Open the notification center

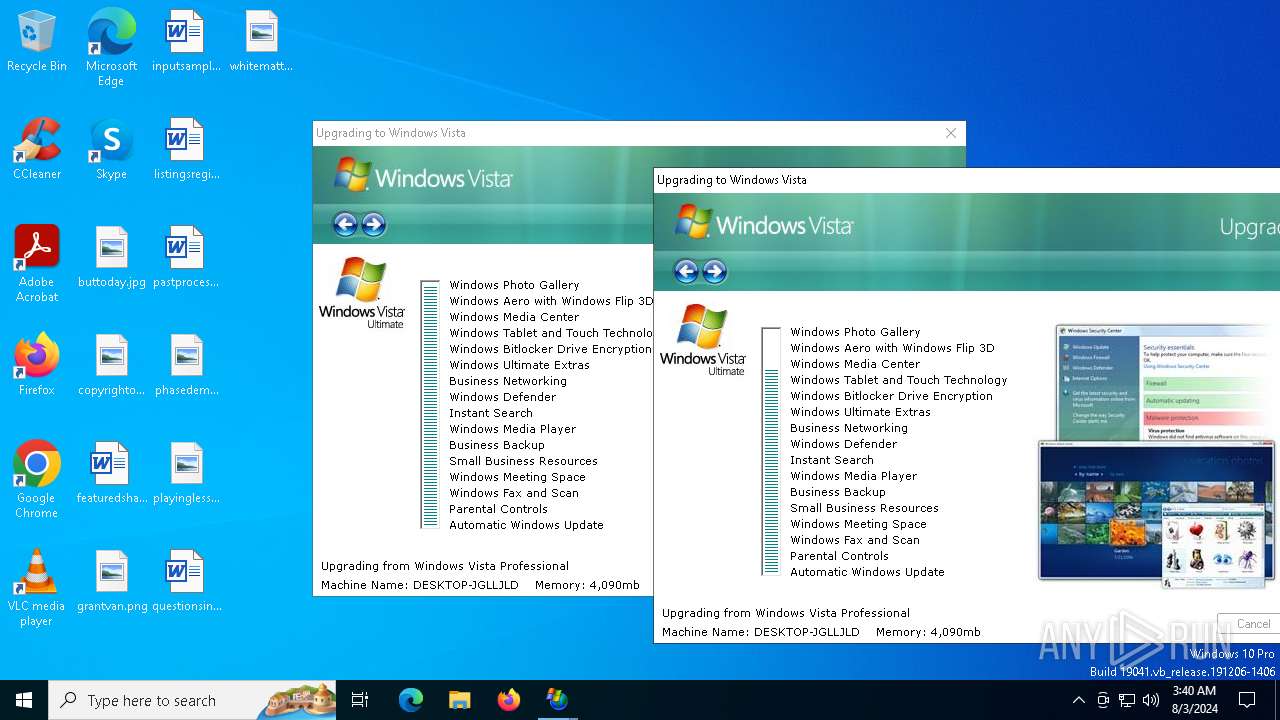pyautogui.click(x=1247, y=700)
